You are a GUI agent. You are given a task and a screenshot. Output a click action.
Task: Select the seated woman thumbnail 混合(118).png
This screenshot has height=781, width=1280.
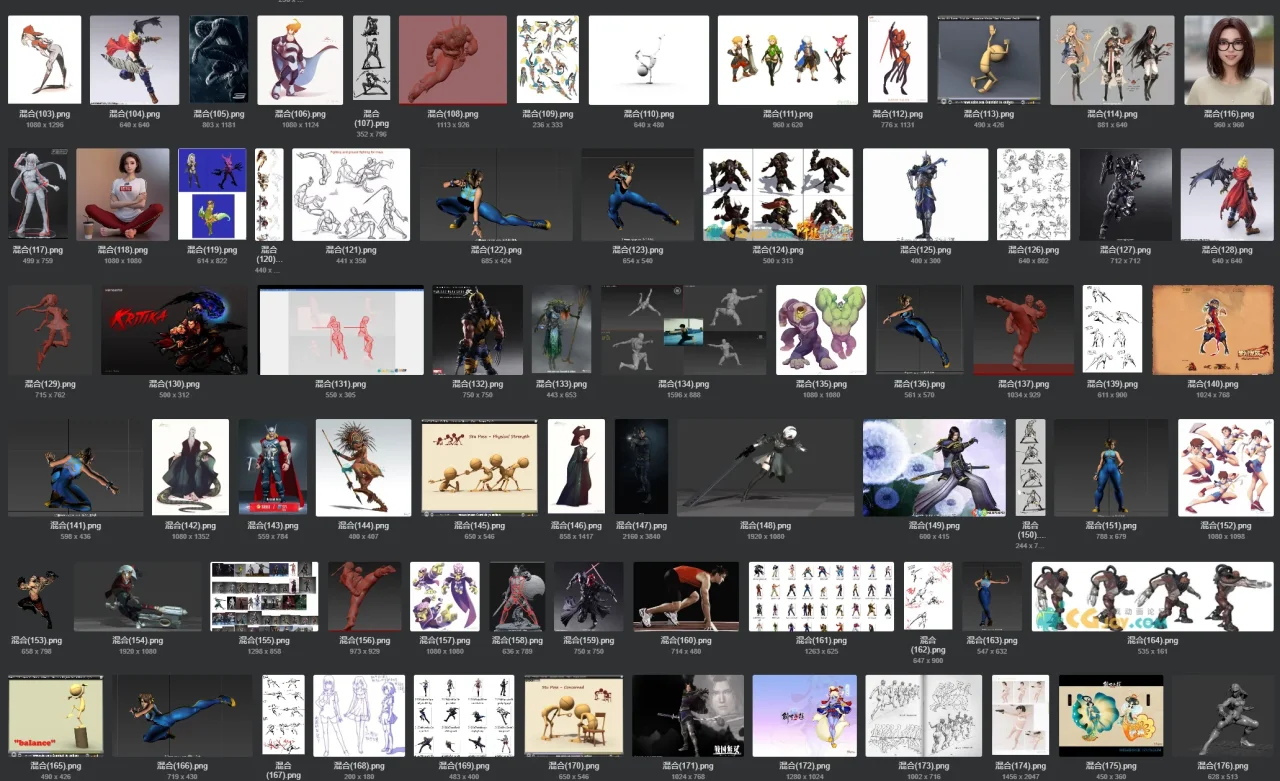(122, 195)
